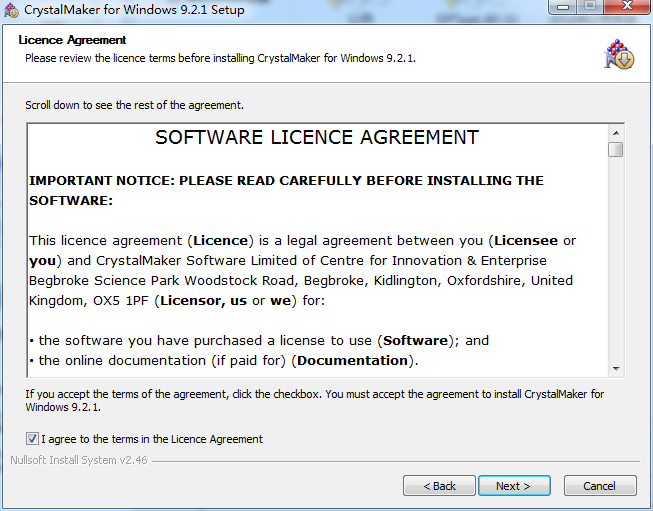Image resolution: width=653 pixels, height=511 pixels.
Task: Click the 'I agree to the terms' label
Action: tap(152, 439)
